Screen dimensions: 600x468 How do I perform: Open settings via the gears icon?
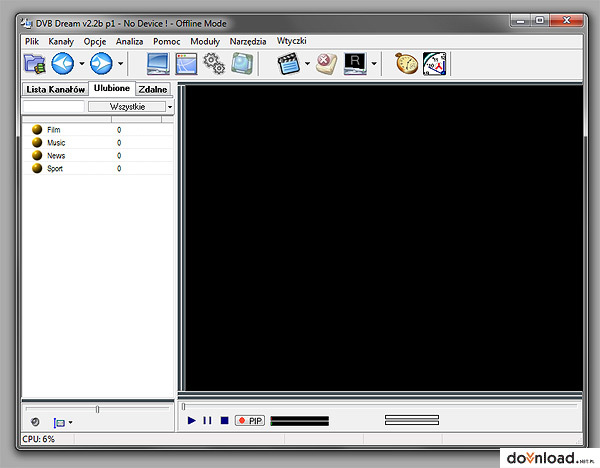[x=214, y=64]
